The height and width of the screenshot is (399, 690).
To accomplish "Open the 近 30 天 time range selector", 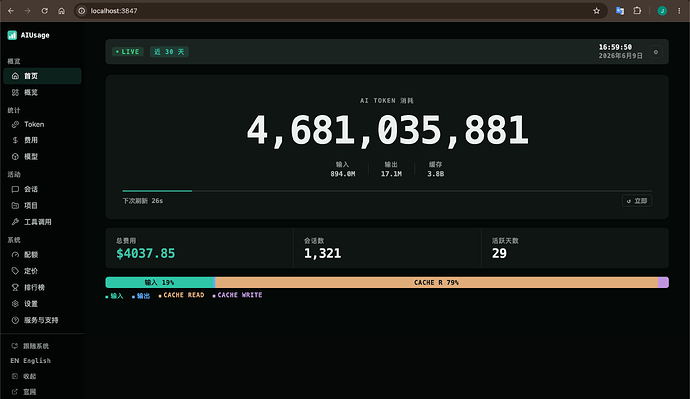I will (169, 52).
